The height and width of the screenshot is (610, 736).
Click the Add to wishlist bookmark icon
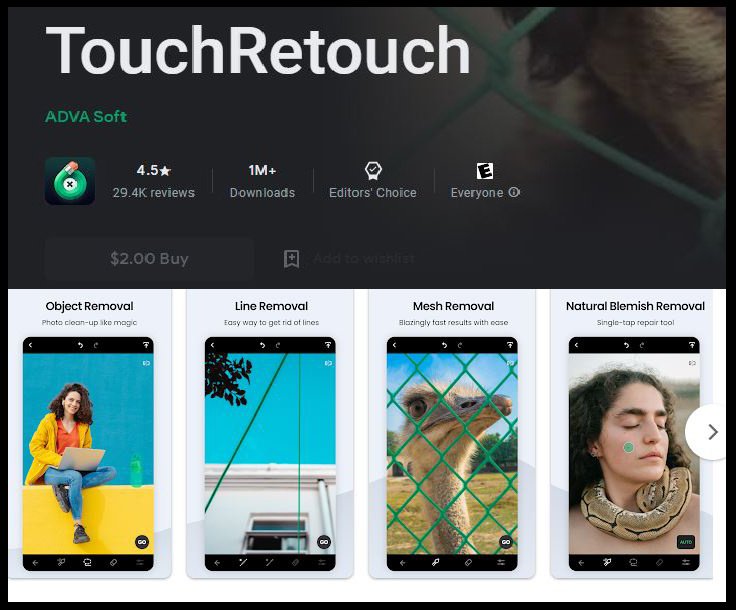click(x=291, y=259)
